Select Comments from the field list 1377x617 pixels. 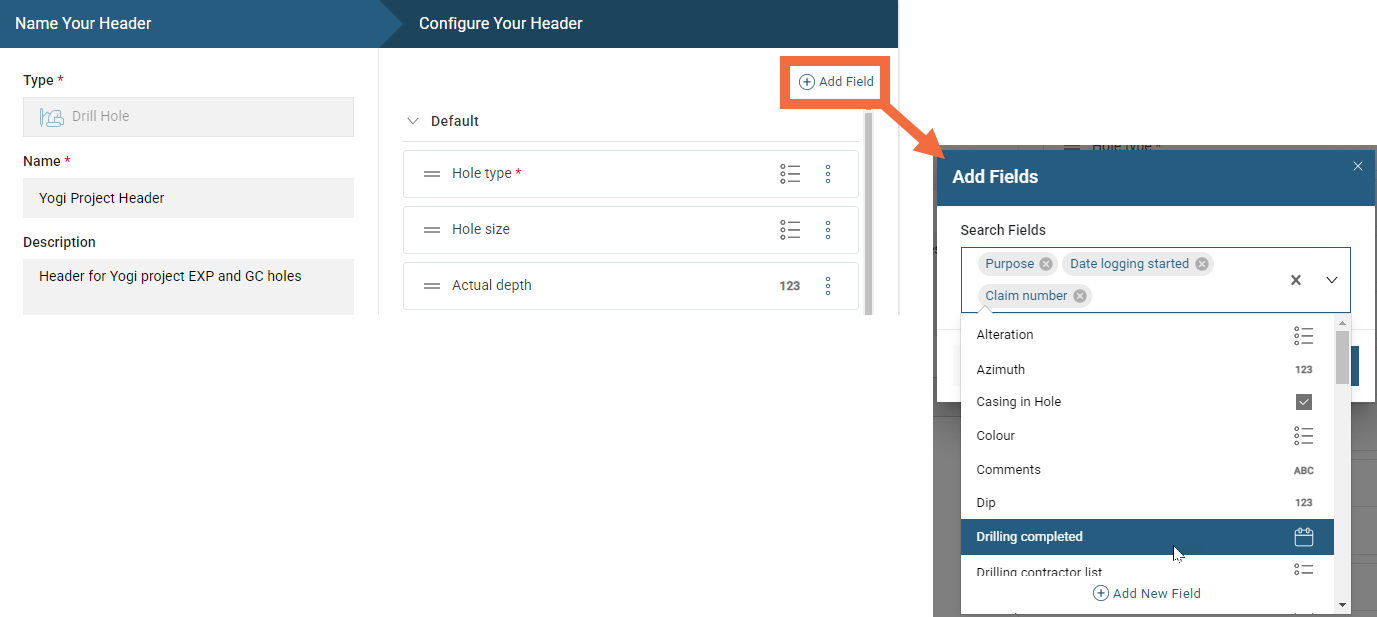pyautogui.click(x=1147, y=470)
